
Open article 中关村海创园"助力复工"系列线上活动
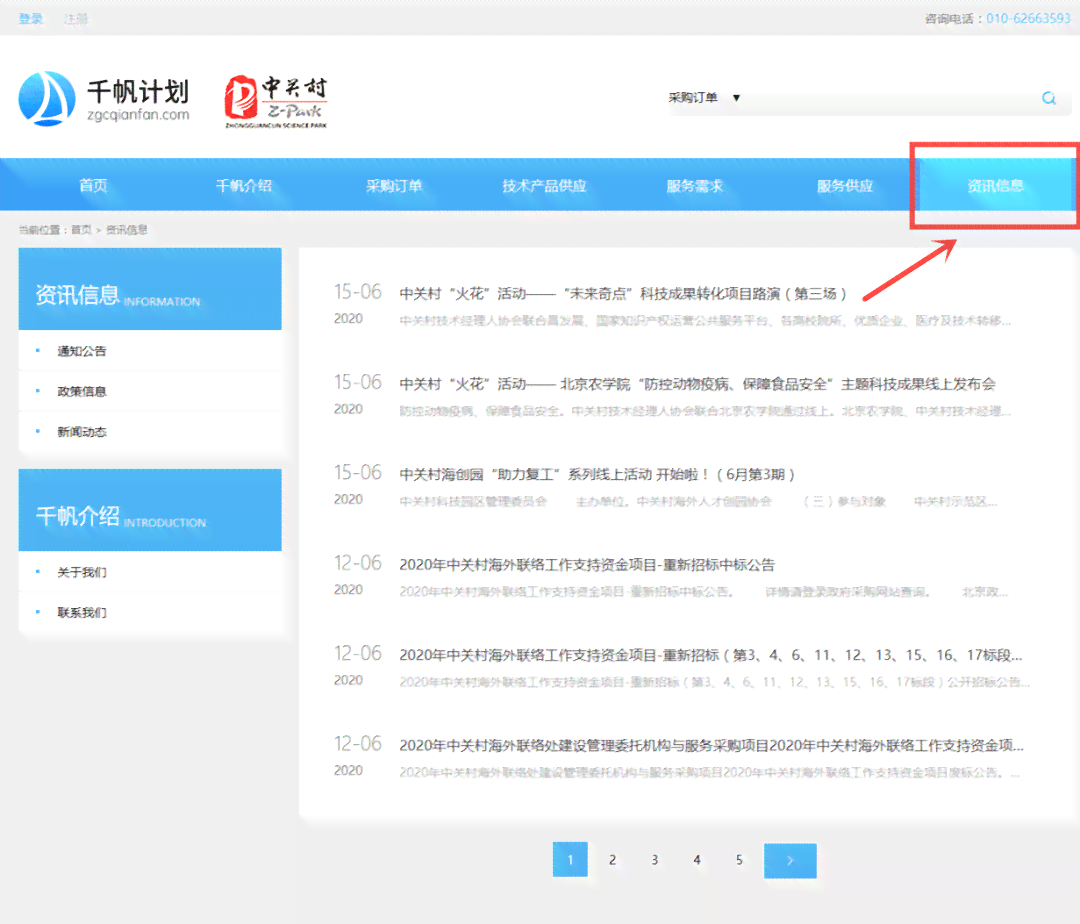[597, 474]
